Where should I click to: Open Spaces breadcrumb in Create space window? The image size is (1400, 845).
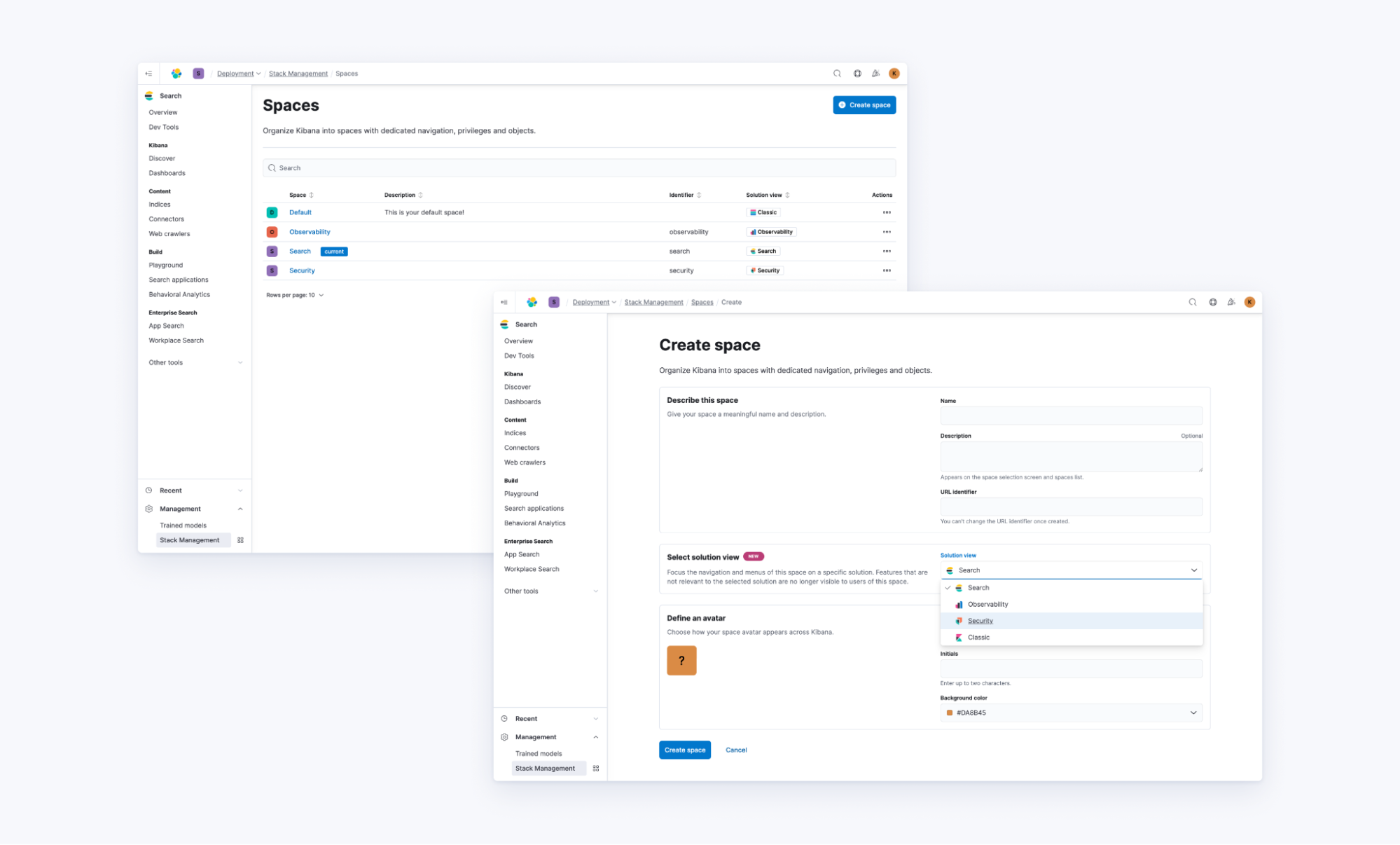click(702, 302)
